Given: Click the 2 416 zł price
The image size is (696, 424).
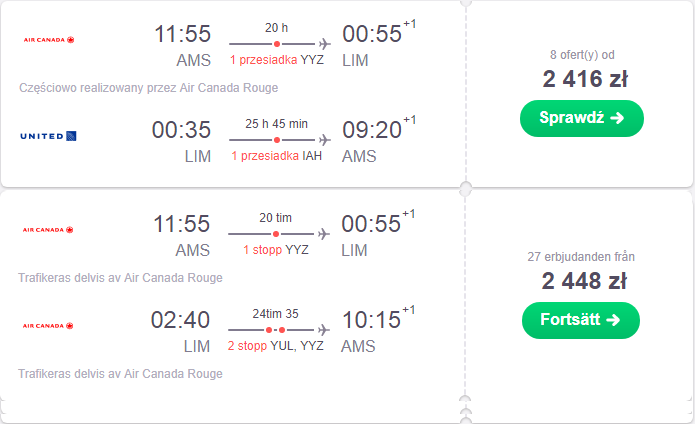Looking at the screenshot, I should (x=585, y=79).
